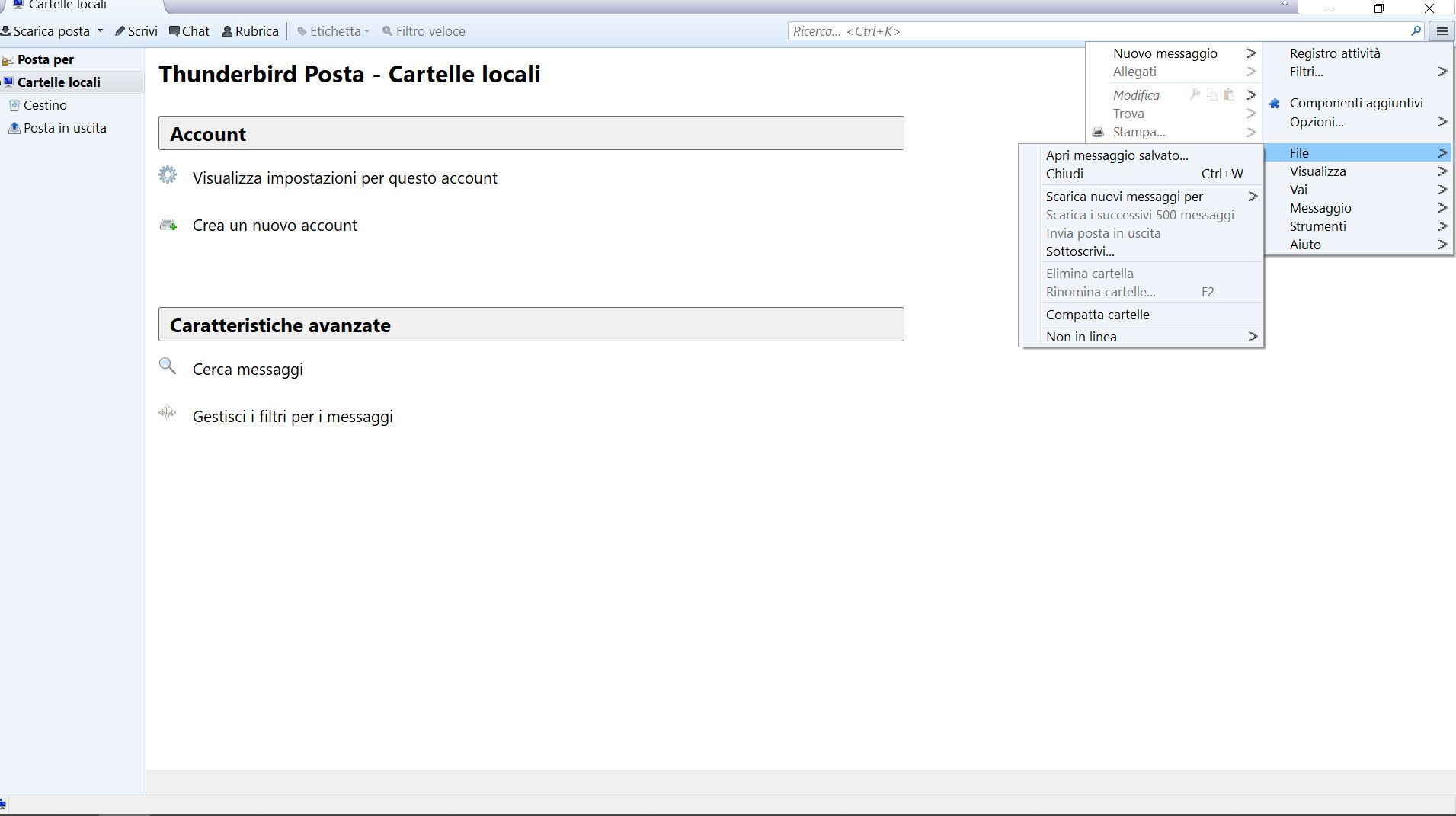Open the Messaggio menu entry
Viewport: 1456px width, 816px height.
[1358, 208]
